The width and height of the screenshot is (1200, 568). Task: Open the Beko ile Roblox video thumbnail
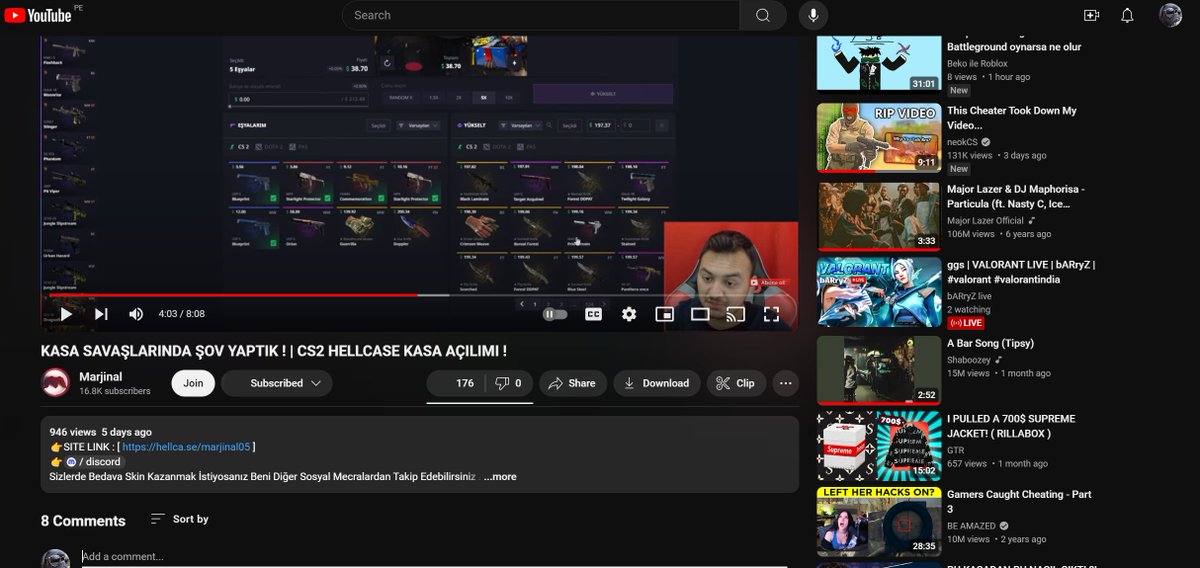coord(879,62)
